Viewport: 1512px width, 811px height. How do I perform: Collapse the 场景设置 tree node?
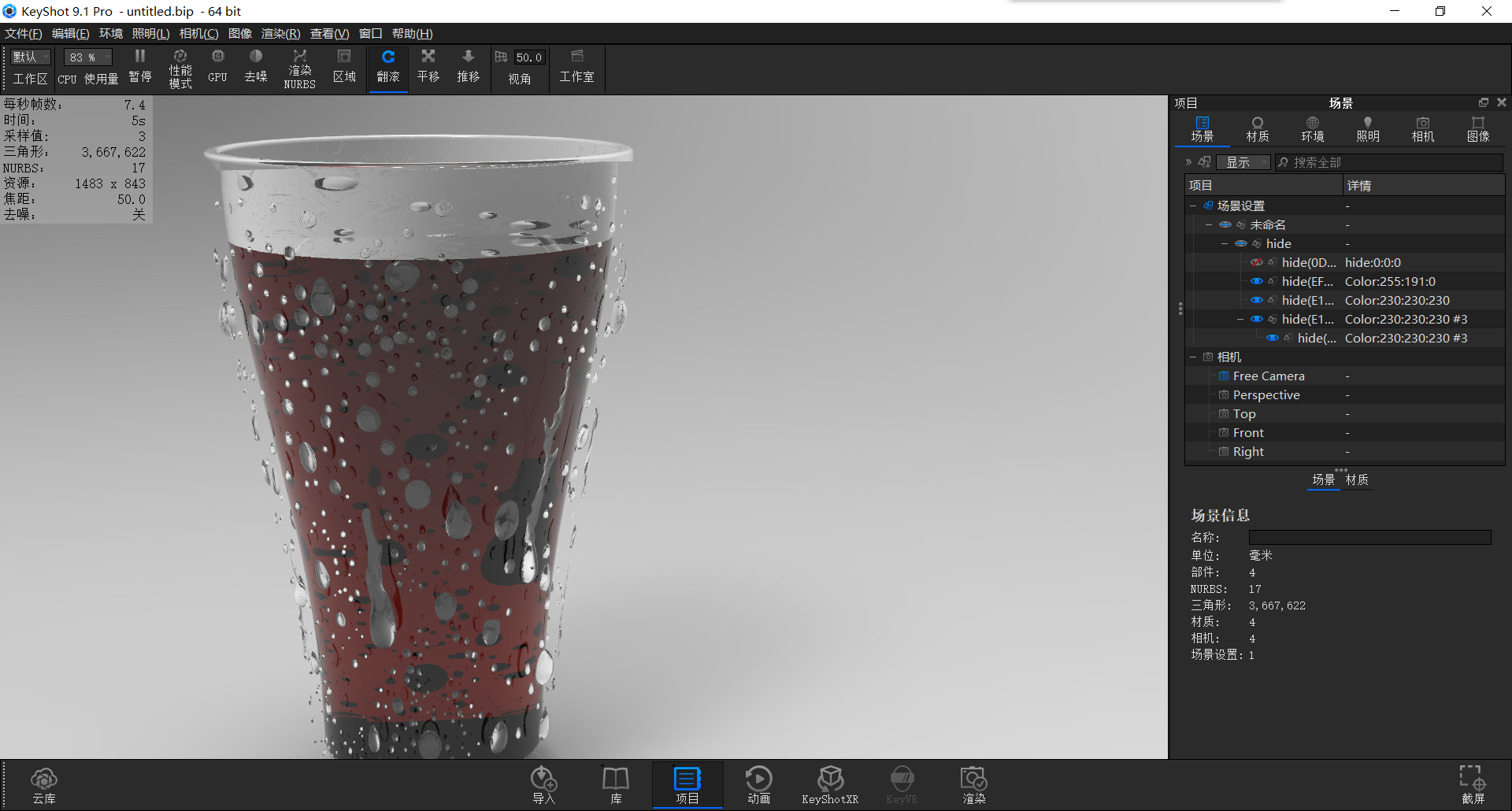tap(1193, 206)
